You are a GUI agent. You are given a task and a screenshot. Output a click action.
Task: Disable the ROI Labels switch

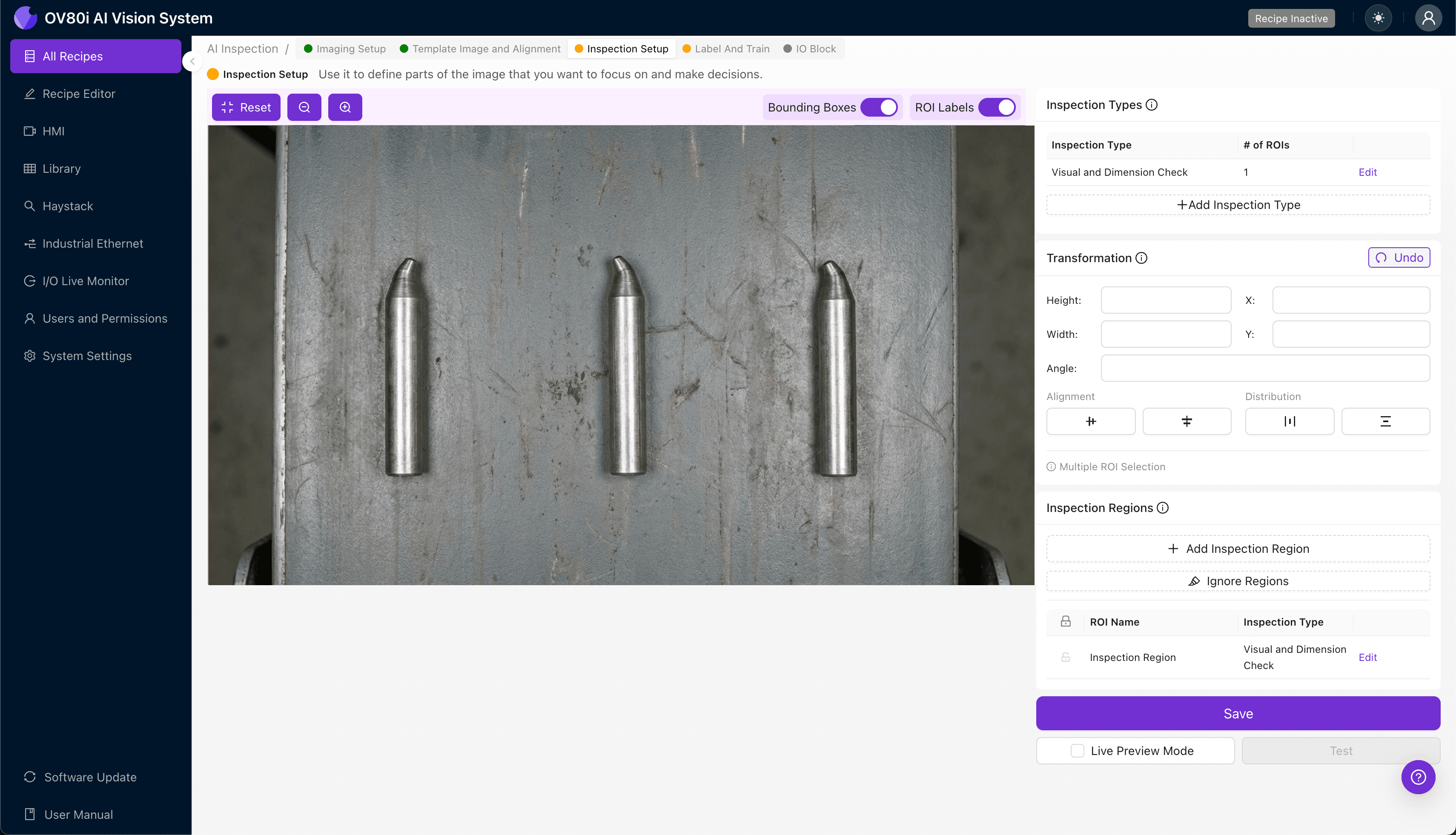(997, 107)
